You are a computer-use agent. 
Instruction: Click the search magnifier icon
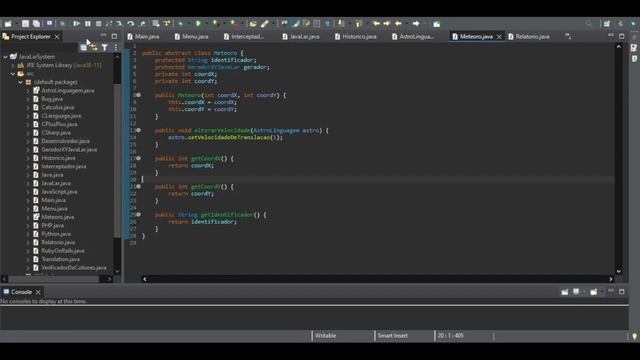[588, 24]
